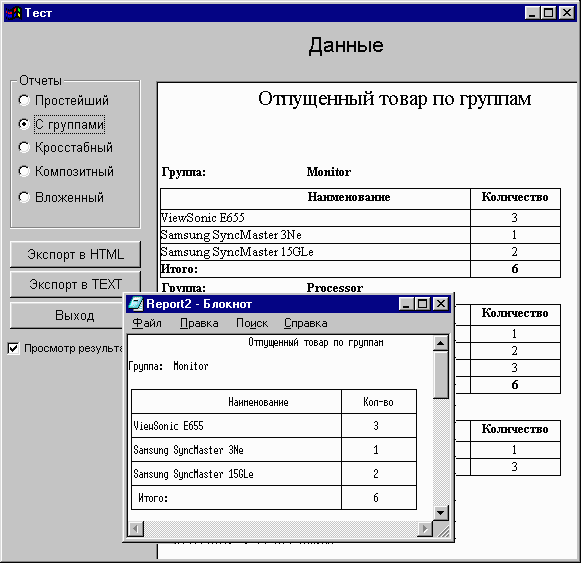The image size is (581, 563).
Task: Click the Processor group name in the Тест report
Action: pos(335,288)
